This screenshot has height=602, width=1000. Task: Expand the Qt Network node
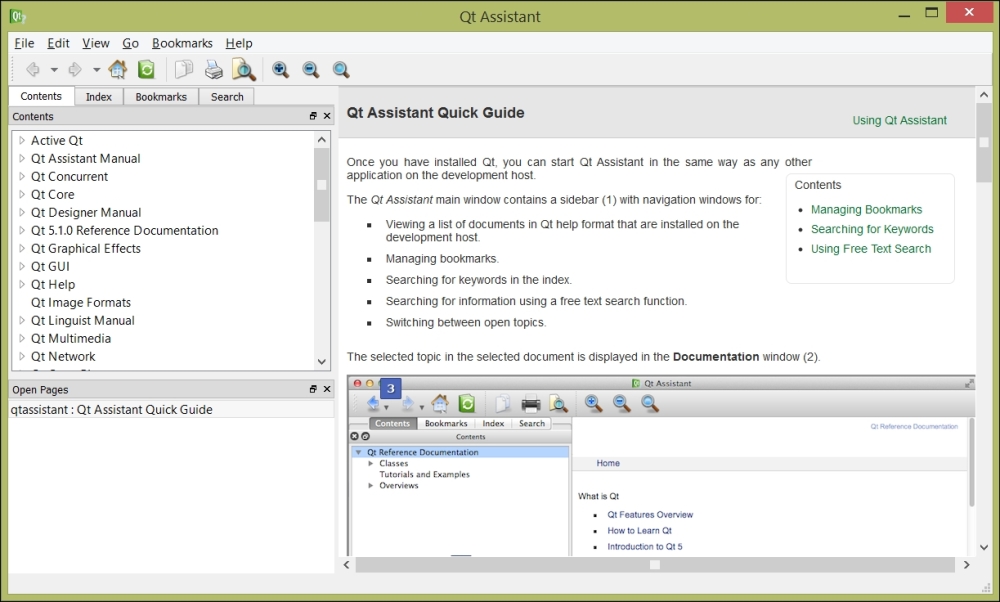click(22, 356)
